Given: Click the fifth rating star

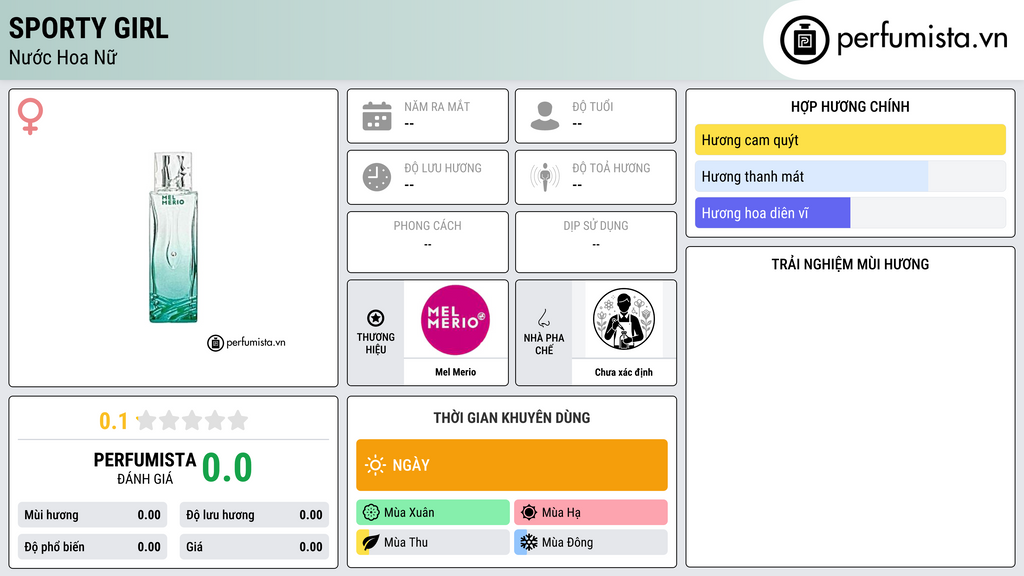Looking at the screenshot, I should 238,420.
